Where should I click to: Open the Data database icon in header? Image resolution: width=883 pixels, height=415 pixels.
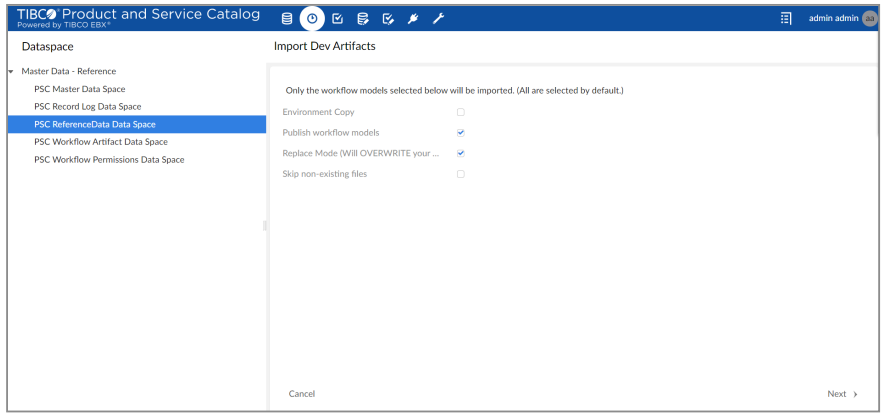287,18
